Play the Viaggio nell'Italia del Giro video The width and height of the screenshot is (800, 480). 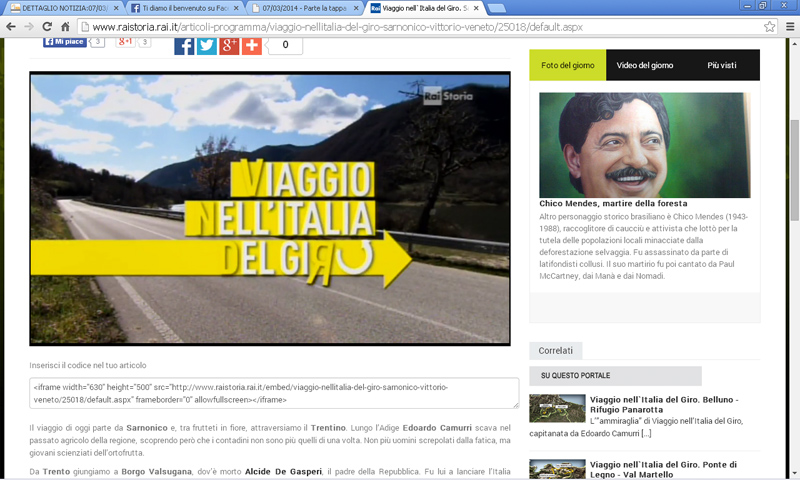tap(270, 209)
